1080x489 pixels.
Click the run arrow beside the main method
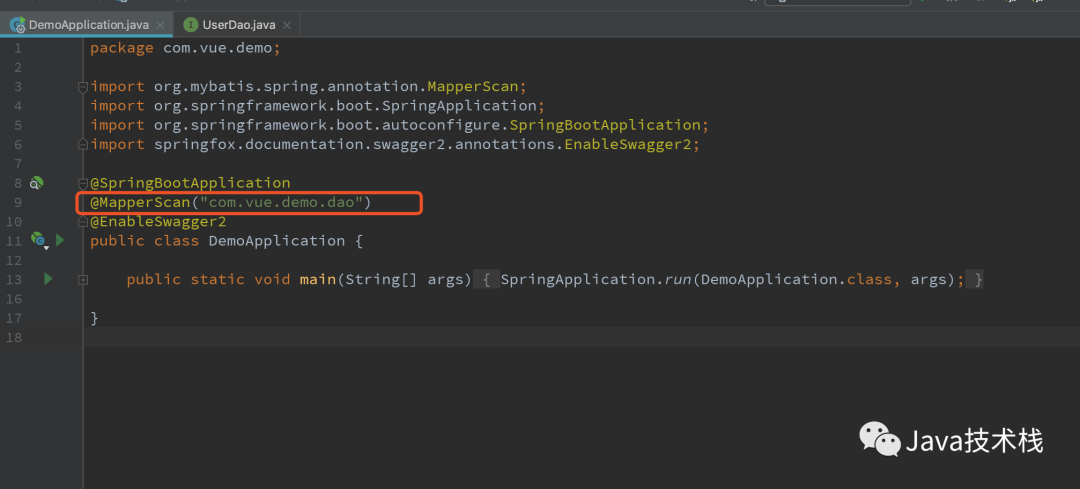tap(47, 279)
